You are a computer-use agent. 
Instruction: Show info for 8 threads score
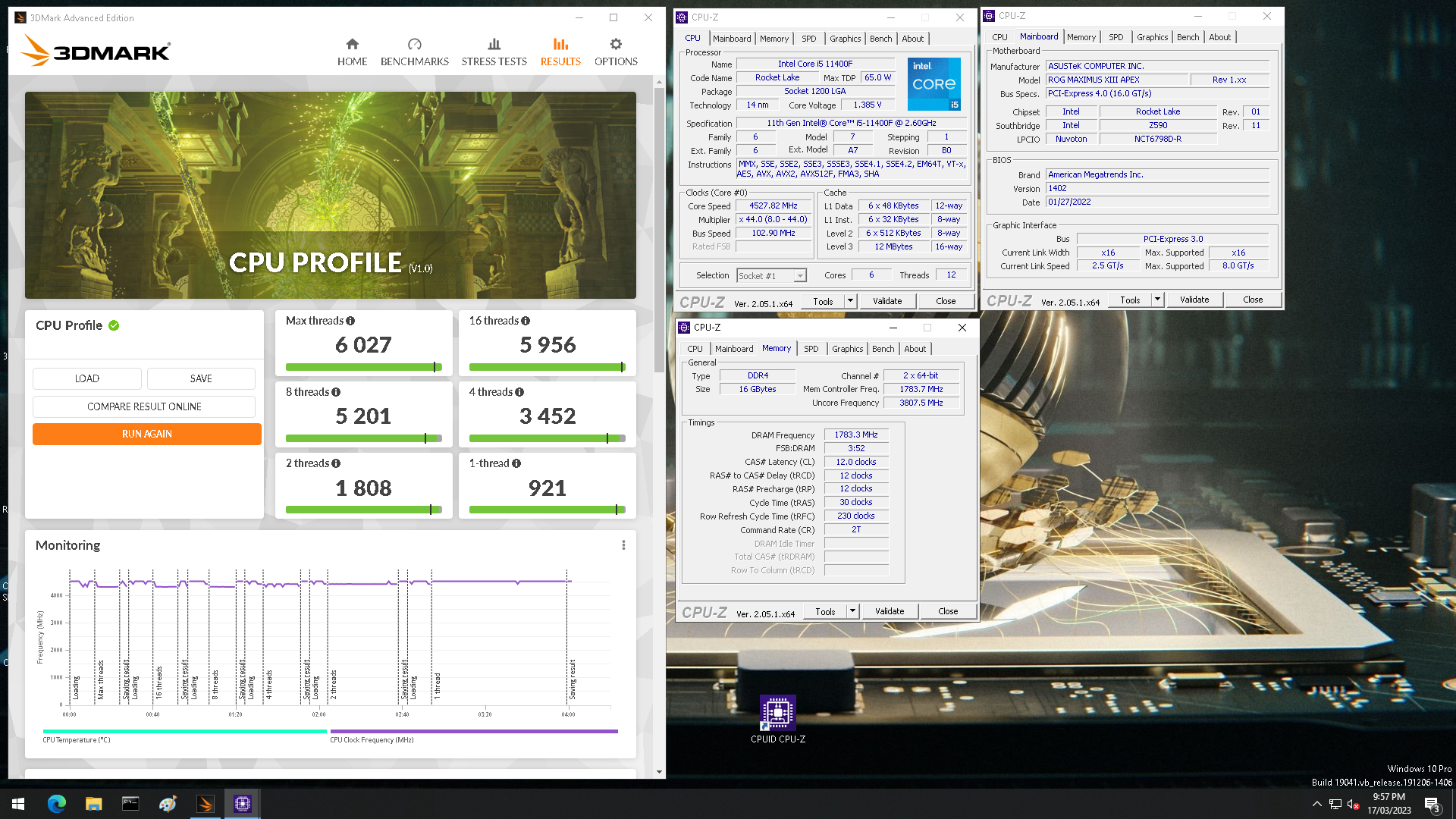[336, 392]
